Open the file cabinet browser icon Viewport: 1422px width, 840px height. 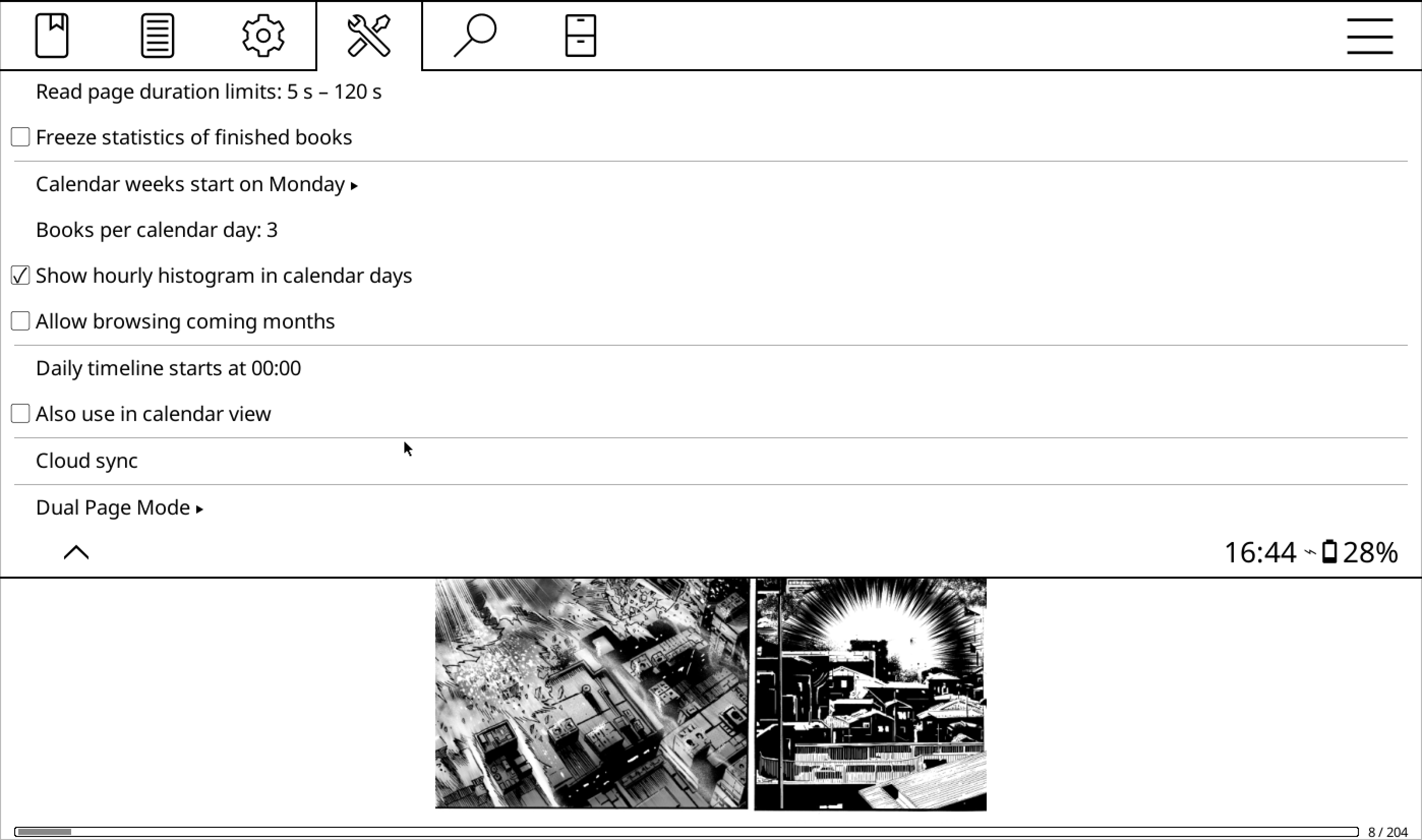pyautogui.click(x=581, y=36)
